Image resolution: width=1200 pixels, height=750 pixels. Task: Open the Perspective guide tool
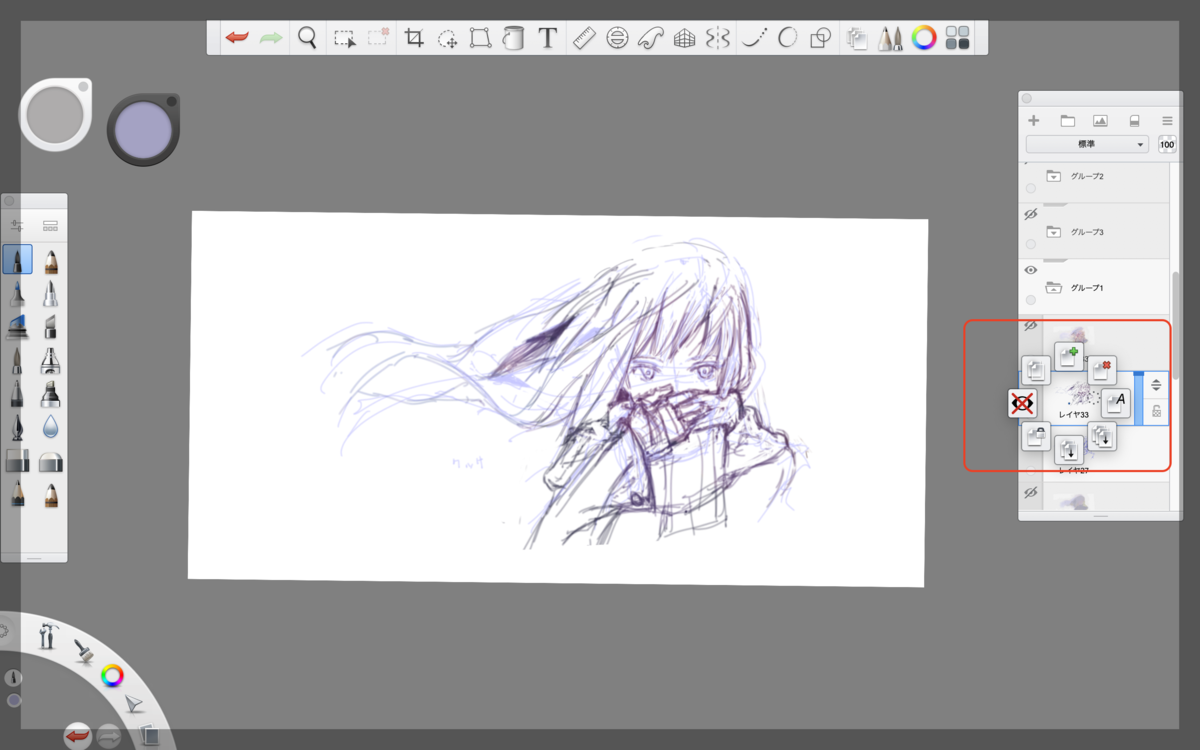click(684, 39)
